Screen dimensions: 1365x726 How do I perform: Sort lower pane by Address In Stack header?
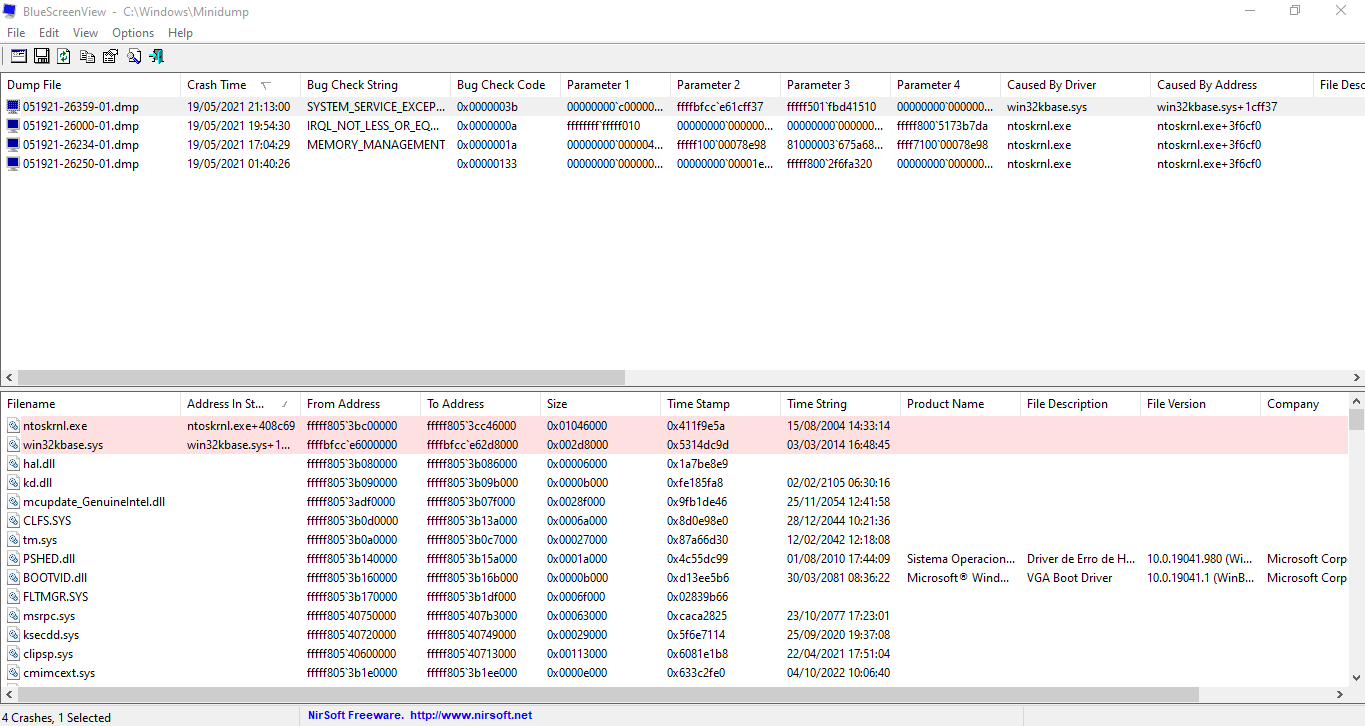240,404
